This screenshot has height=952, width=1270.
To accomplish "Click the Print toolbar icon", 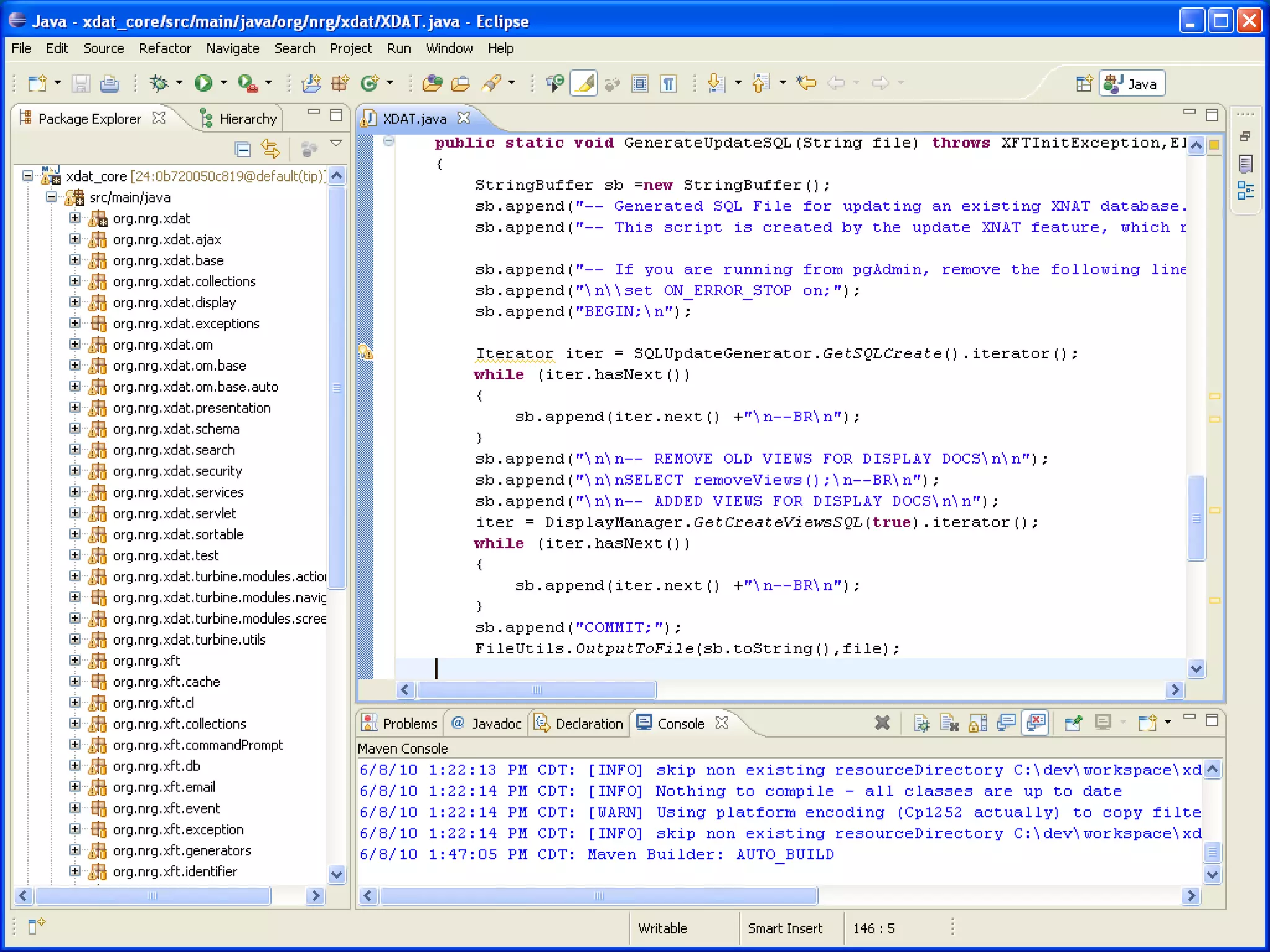I will pos(110,83).
